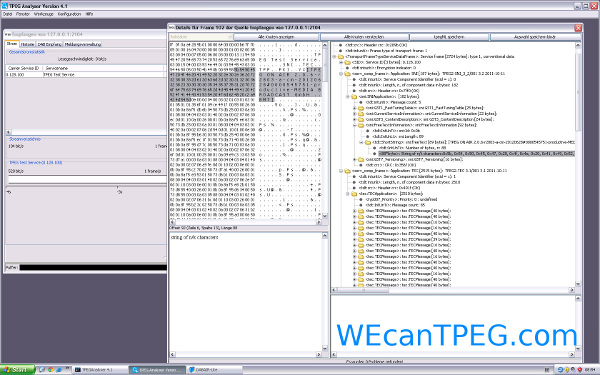This screenshot has width=600, height=375.
Task: Switch to DABAIR-Lite in the taskbar
Action: (214, 370)
